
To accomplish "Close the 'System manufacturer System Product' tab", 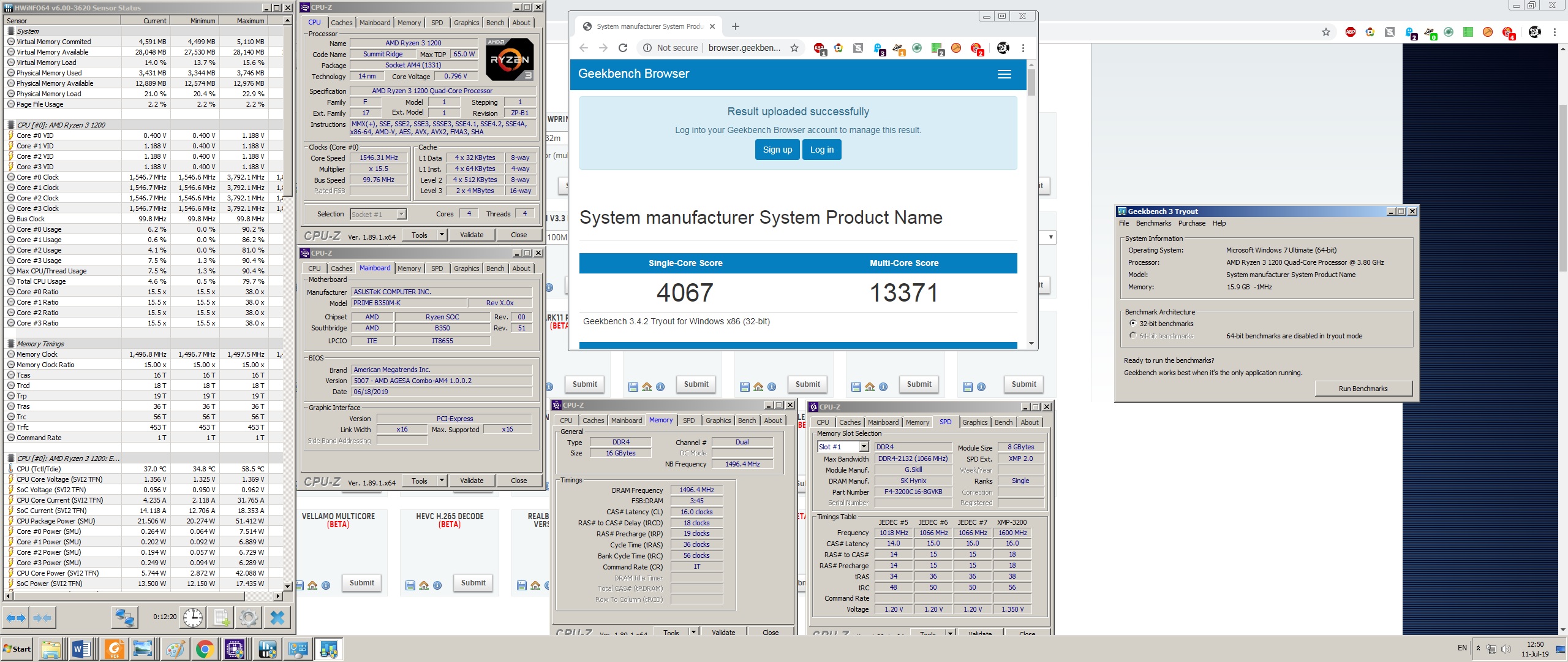I will tap(712, 26).
